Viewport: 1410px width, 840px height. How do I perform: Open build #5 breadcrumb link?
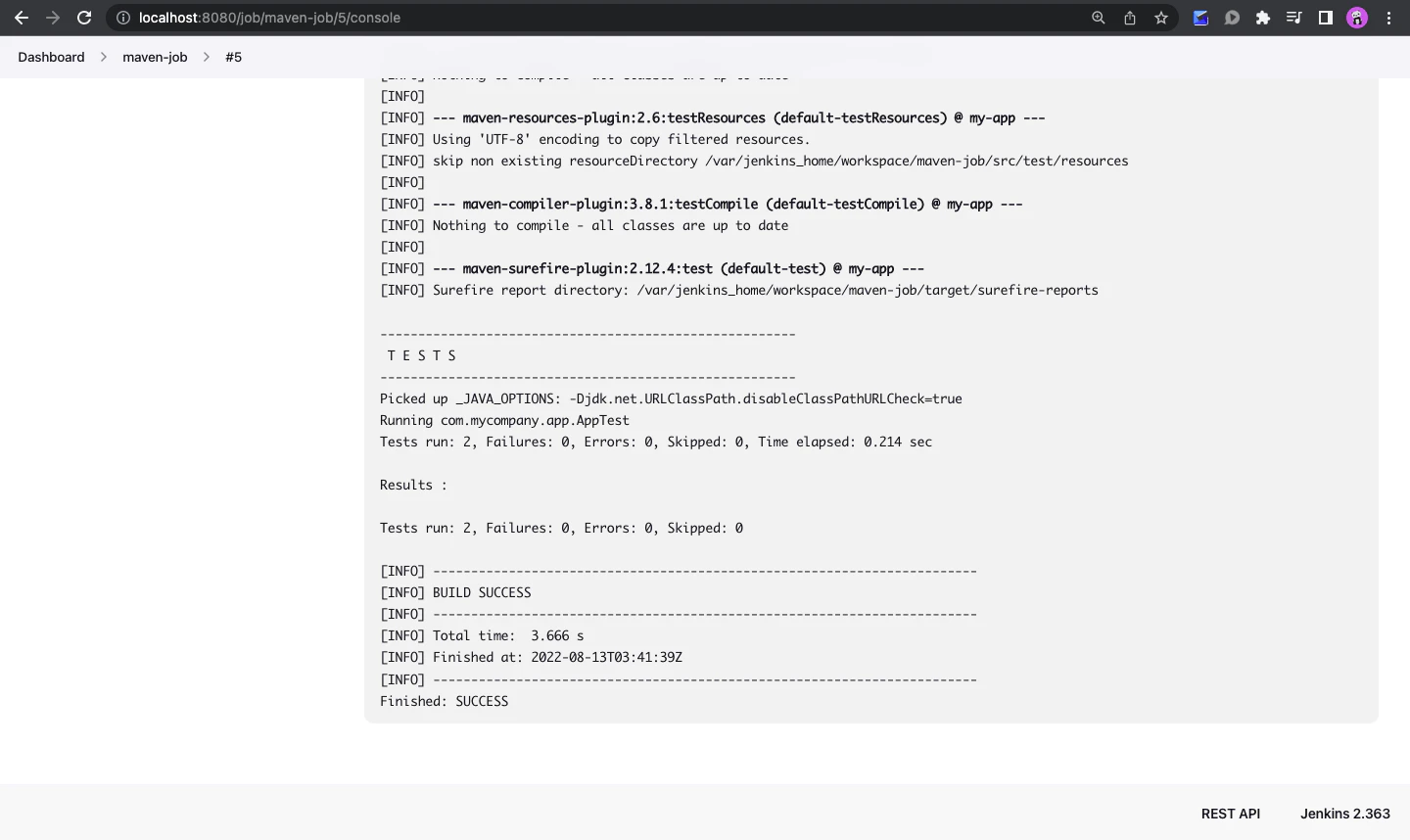click(233, 57)
